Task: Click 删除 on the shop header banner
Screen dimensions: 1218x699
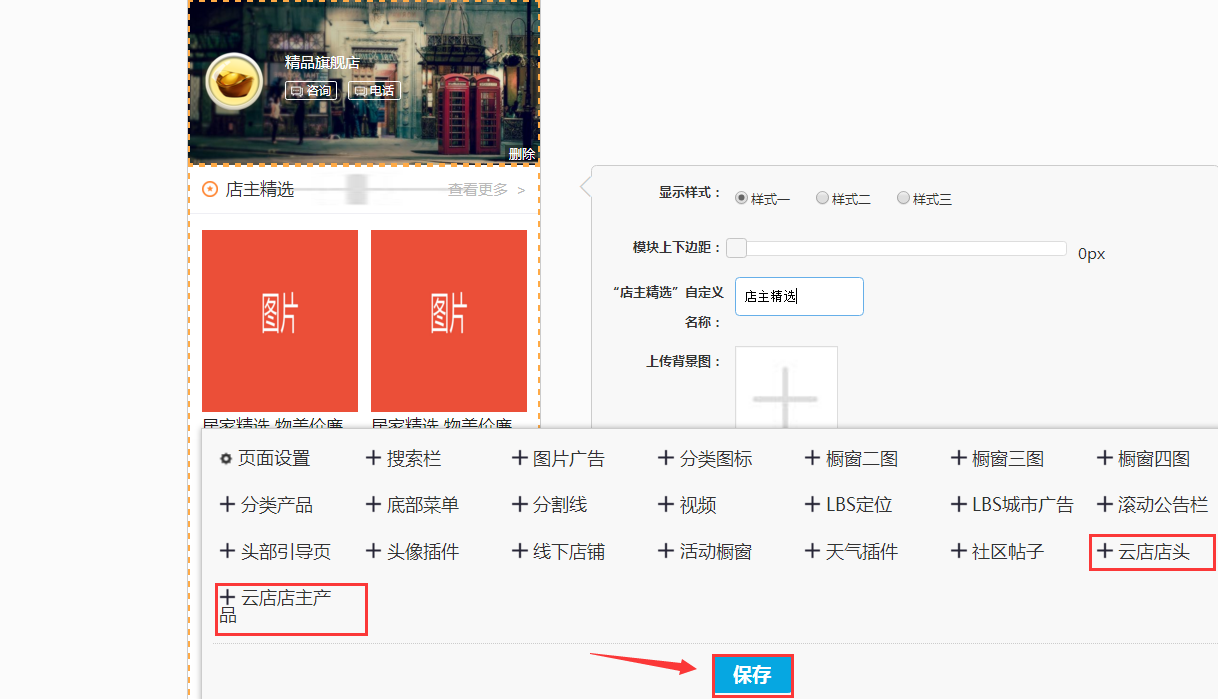Action: point(521,154)
